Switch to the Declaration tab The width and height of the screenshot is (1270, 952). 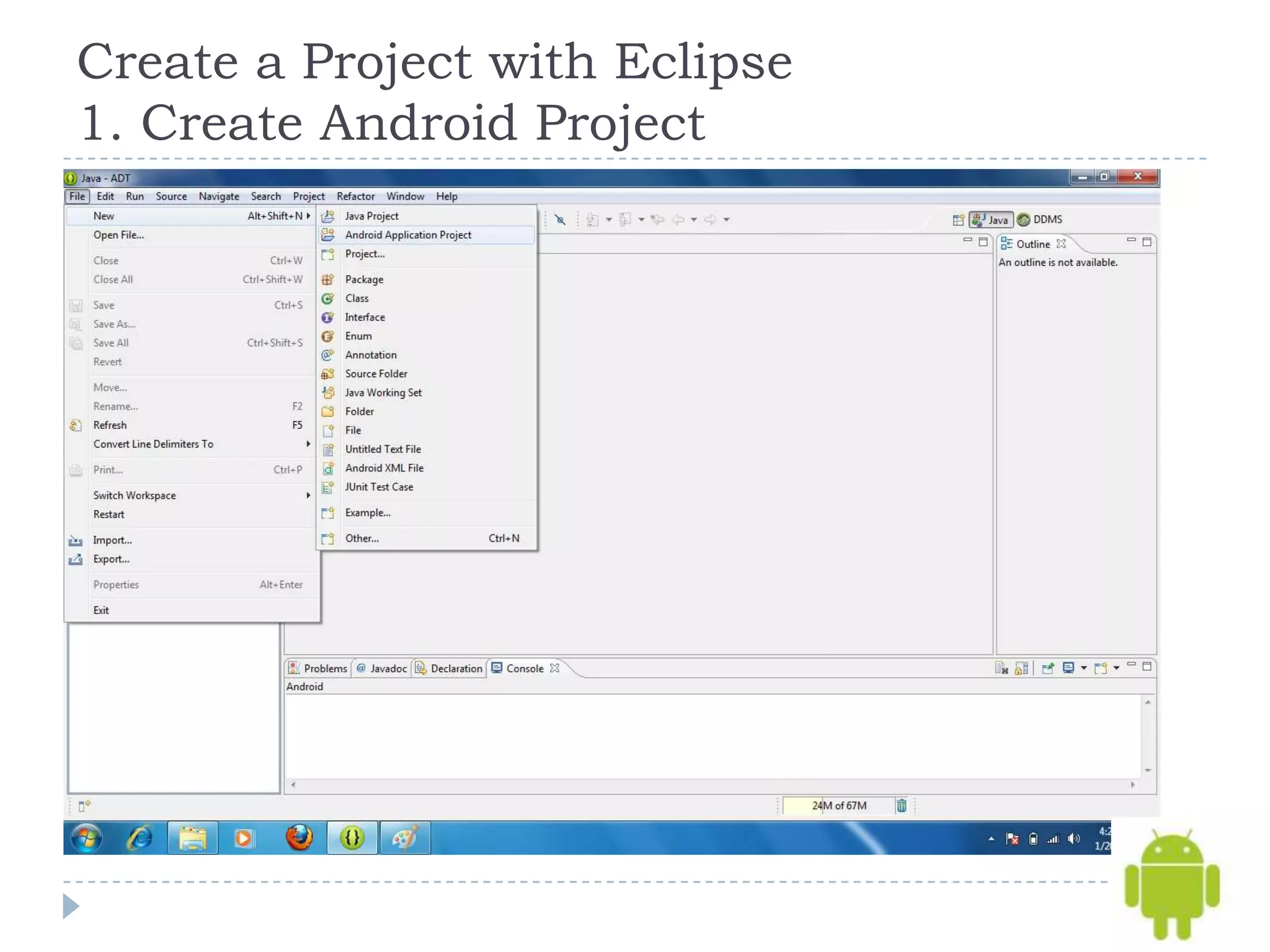point(449,669)
